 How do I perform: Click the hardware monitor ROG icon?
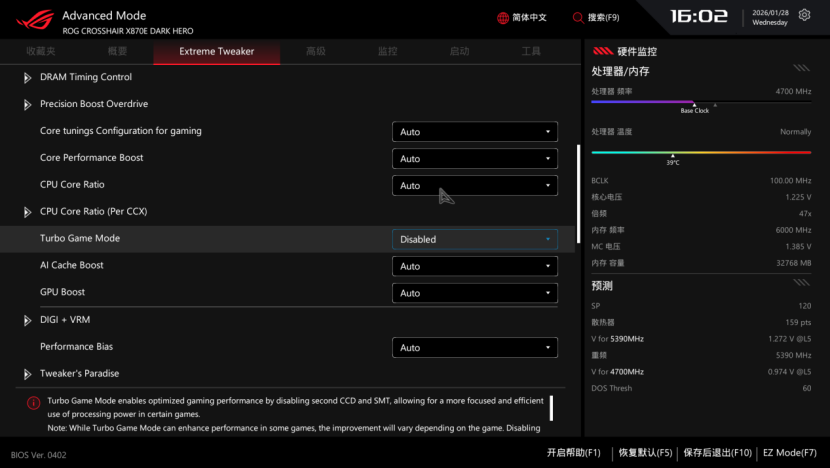[603, 51]
